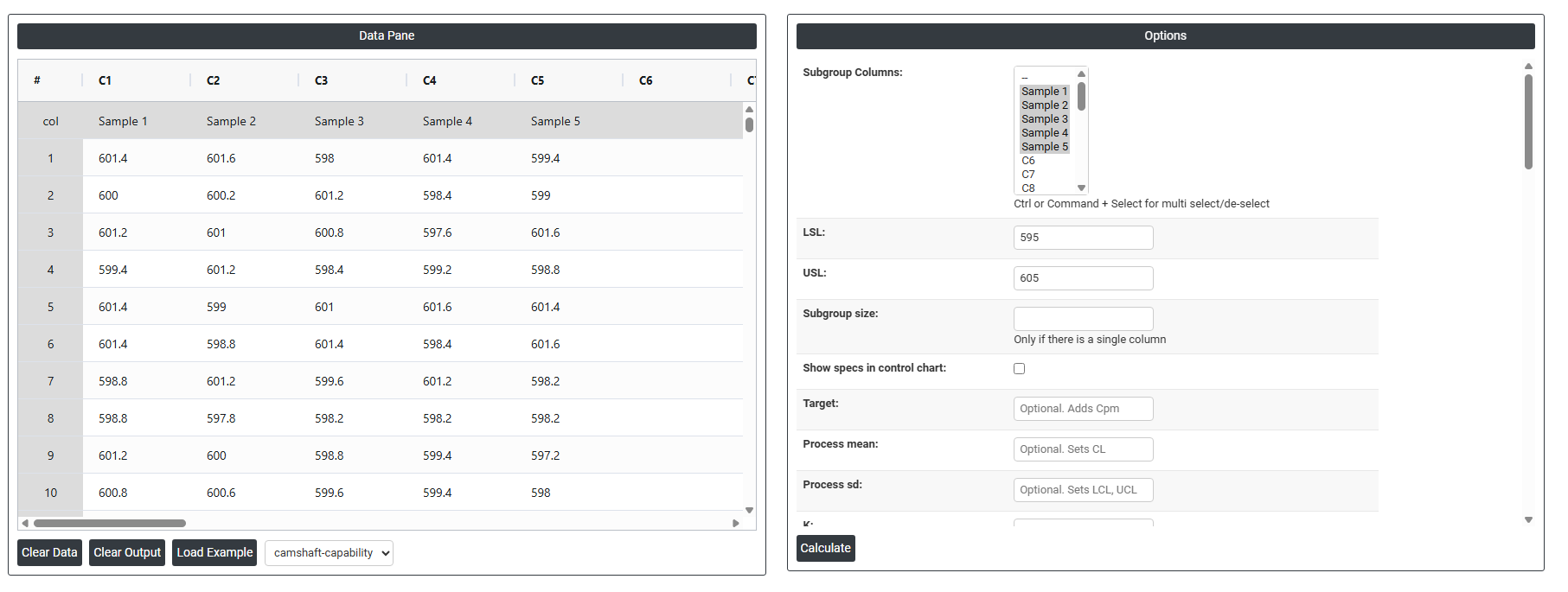Image resolution: width=1568 pixels, height=592 pixels.
Task: Enable Show specs in control chart
Action: (1019, 368)
